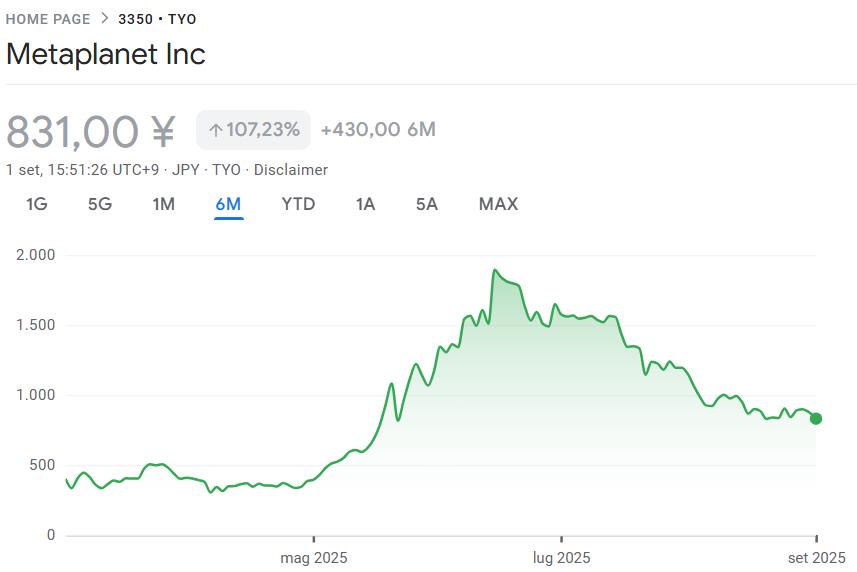Open the 3350 • TYO breadcrumb
Screen dimensions: 857x572
coord(157,19)
